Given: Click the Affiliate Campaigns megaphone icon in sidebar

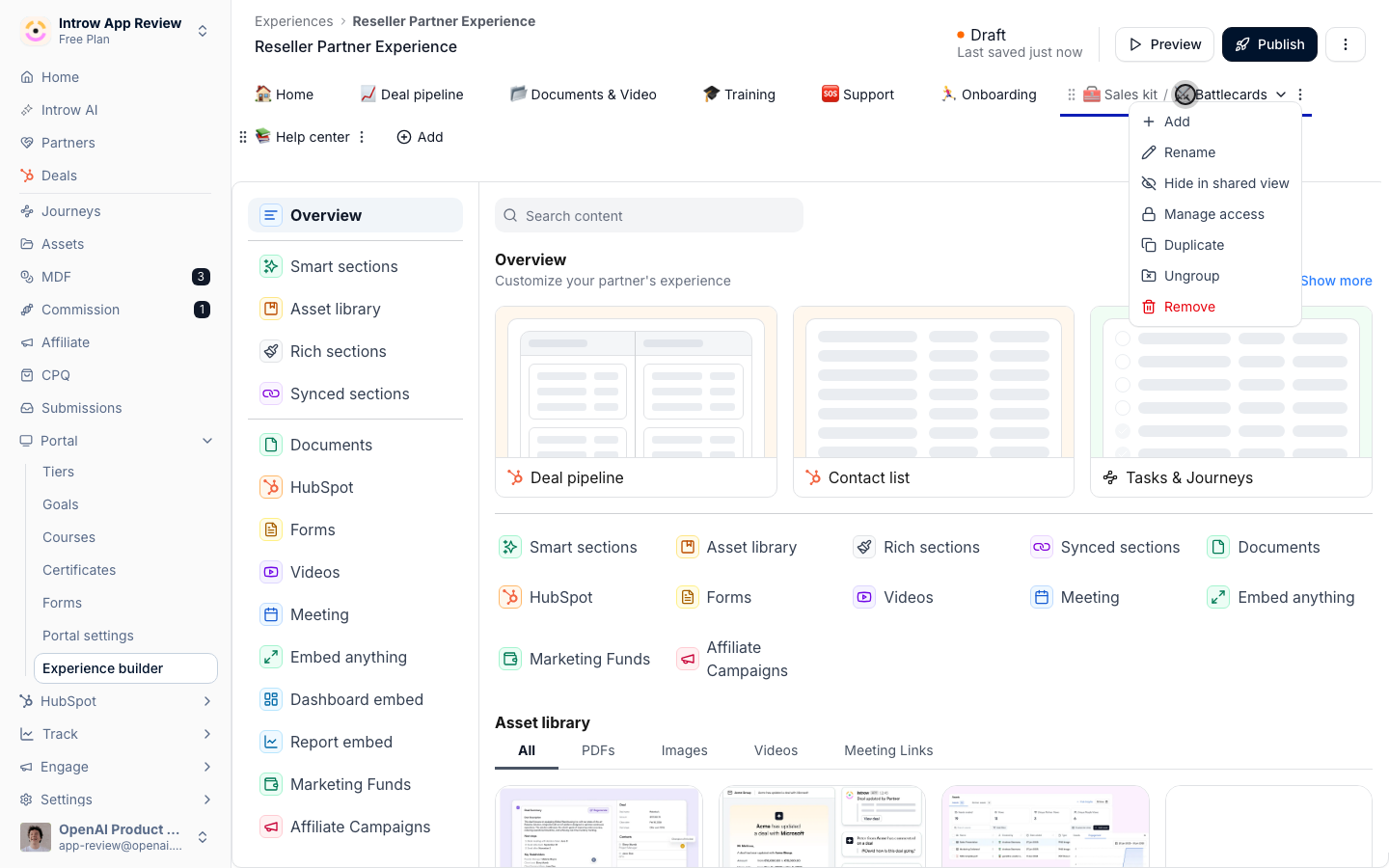Looking at the screenshot, I should coord(271,827).
